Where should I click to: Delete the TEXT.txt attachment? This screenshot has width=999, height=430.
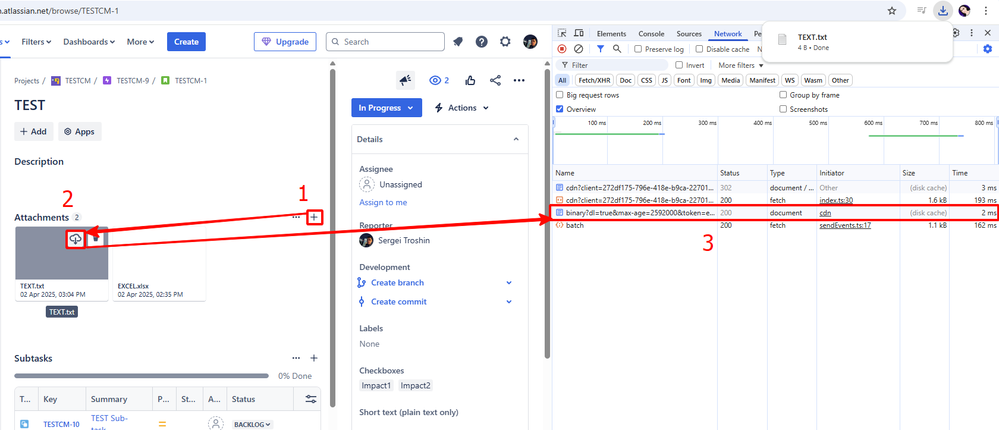(96, 239)
